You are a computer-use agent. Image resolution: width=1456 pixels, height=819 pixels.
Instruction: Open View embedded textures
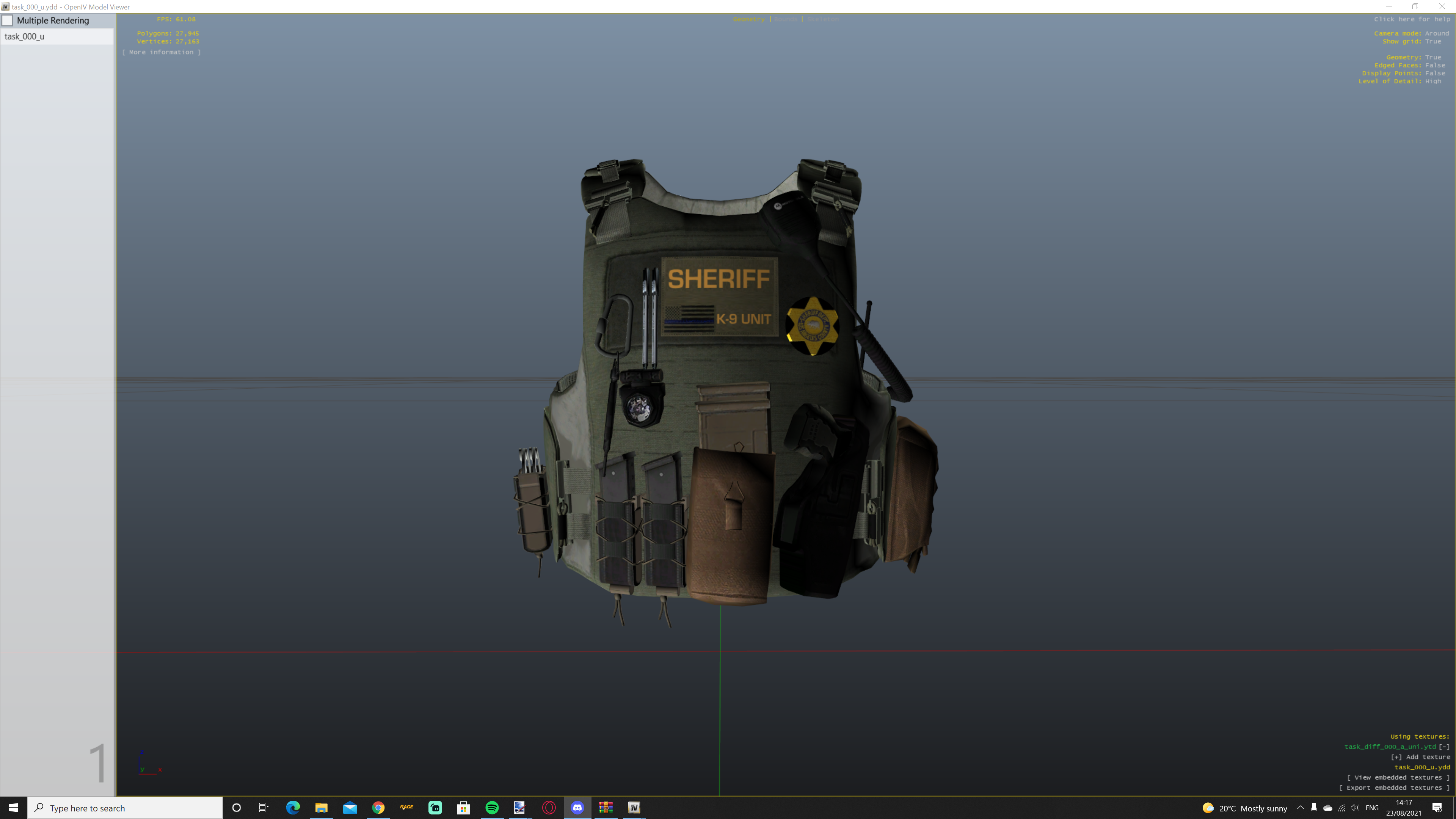[x=1398, y=777]
